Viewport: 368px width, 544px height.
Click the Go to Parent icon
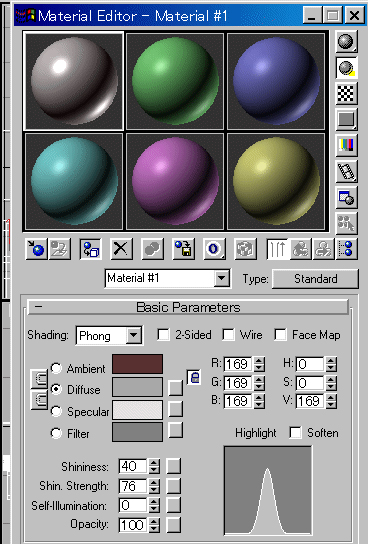(300, 249)
